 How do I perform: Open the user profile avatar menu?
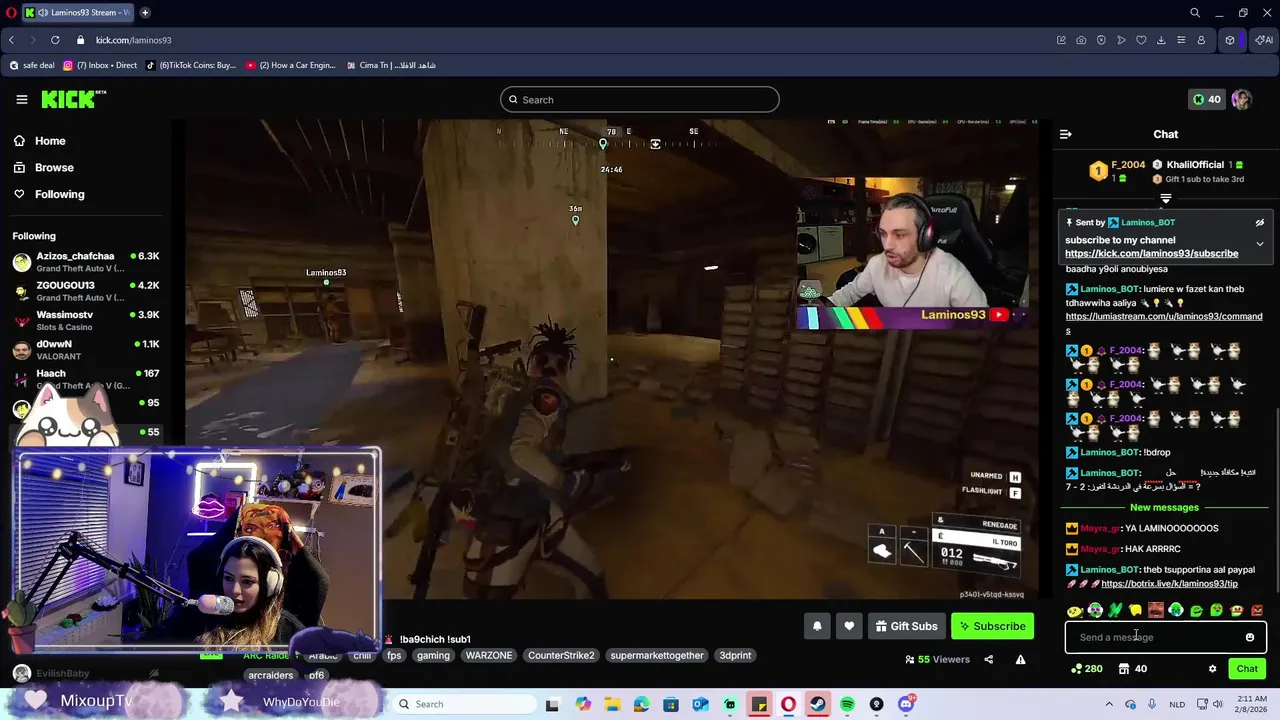click(x=1241, y=99)
